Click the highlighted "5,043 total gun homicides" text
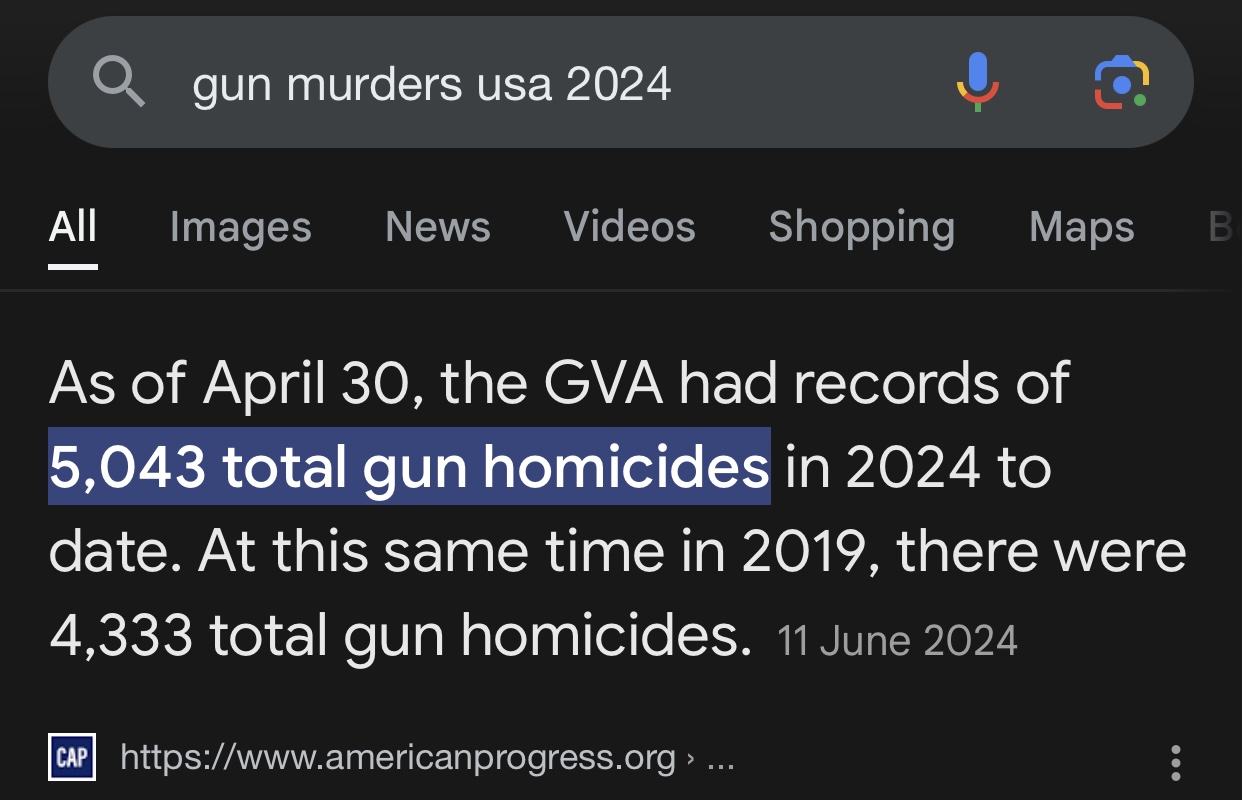Viewport: 1242px width, 800px height. [x=409, y=467]
